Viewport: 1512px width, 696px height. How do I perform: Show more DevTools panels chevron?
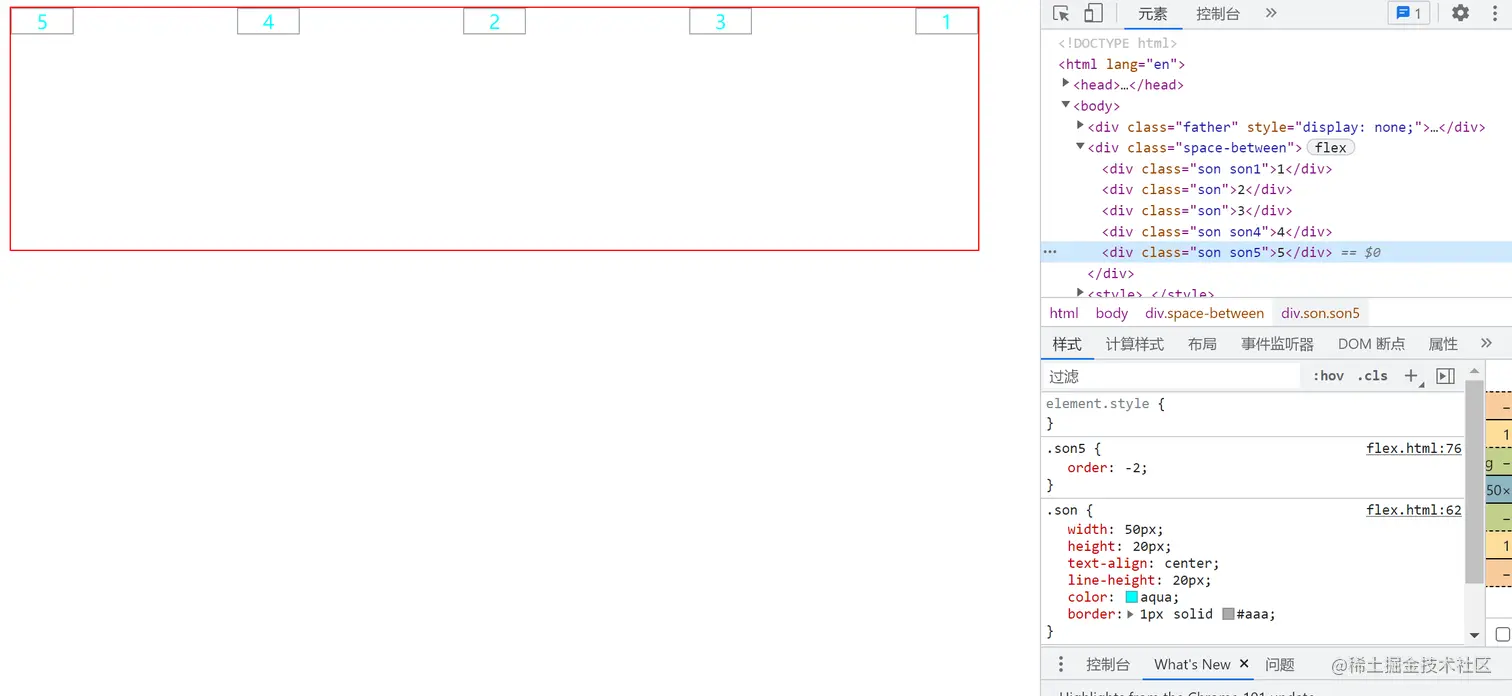1271,13
